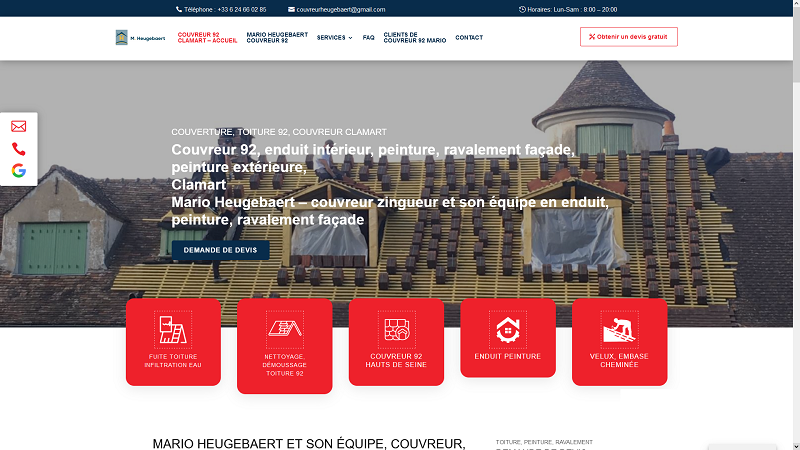Image resolution: width=800 pixels, height=450 pixels.
Task: Open the FAQ menu item
Action: tap(368, 38)
